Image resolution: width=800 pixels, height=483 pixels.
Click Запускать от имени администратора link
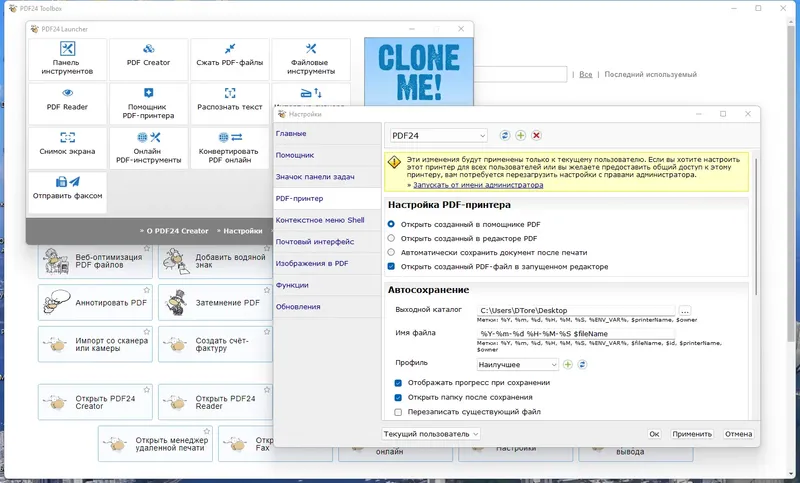pyautogui.click(x=478, y=185)
